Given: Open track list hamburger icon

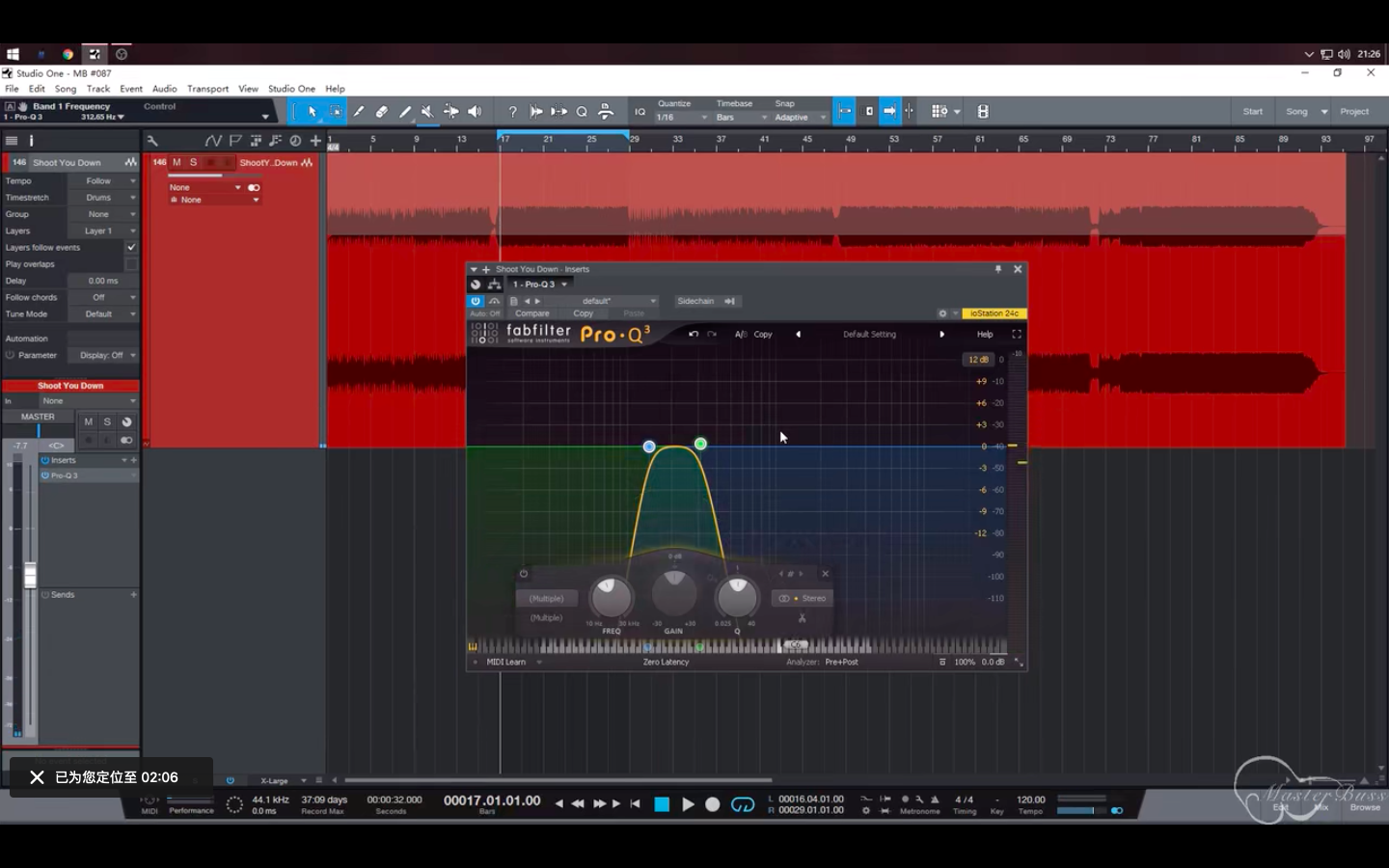Looking at the screenshot, I should pos(12,141).
